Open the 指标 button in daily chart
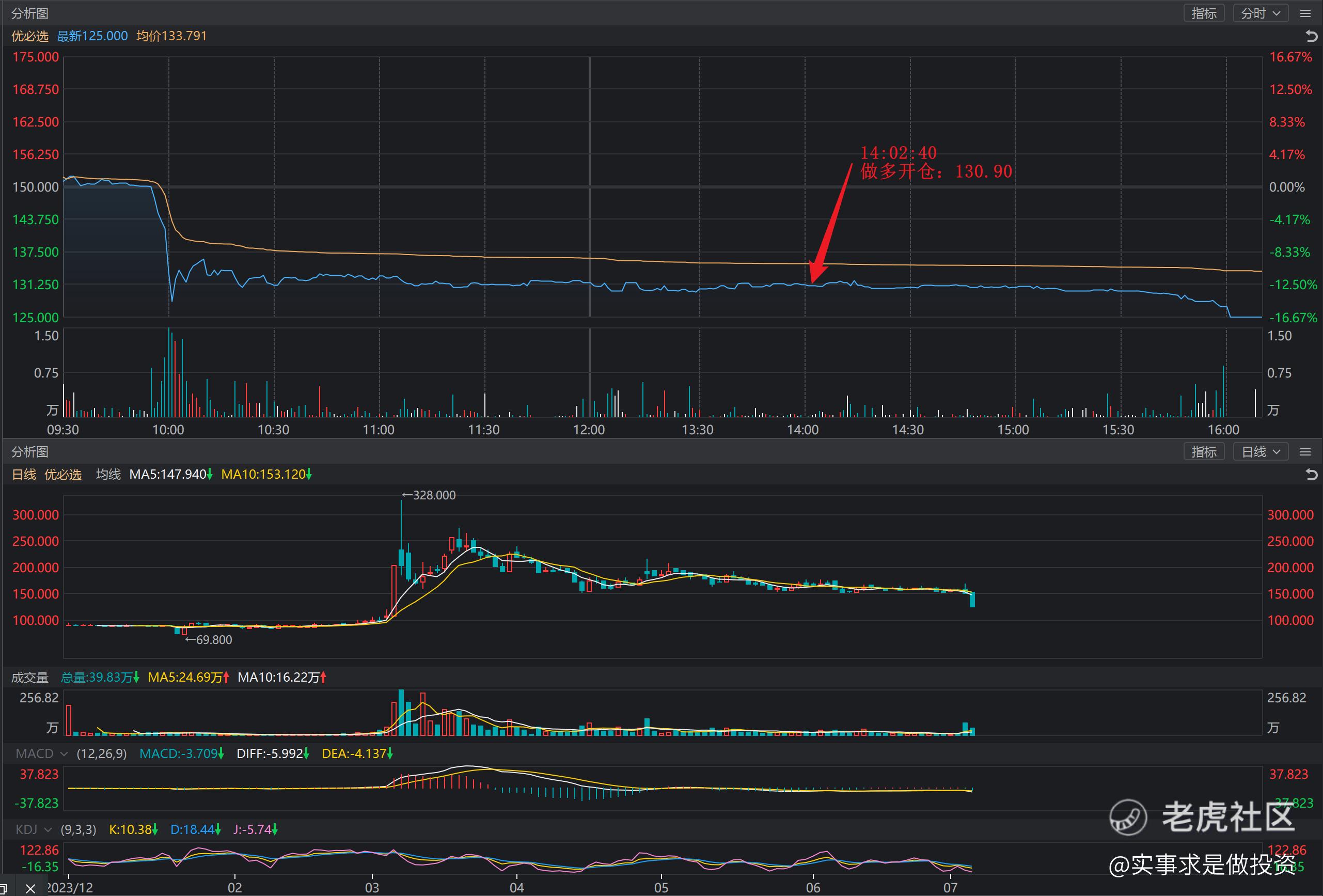The height and width of the screenshot is (896, 1323). pyautogui.click(x=1203, y=452)
